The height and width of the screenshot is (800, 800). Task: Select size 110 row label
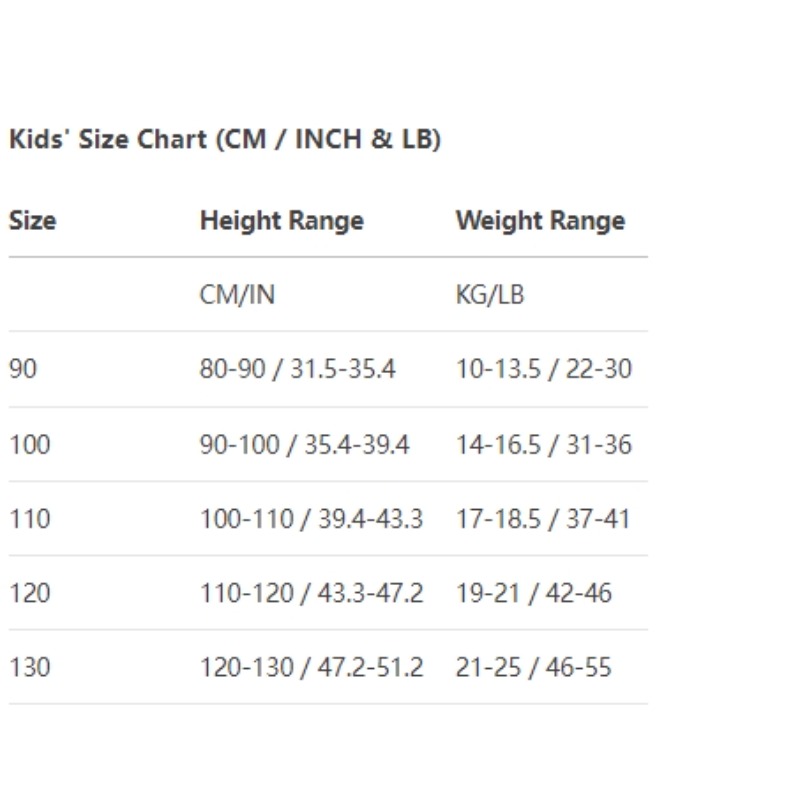point(30,518)
